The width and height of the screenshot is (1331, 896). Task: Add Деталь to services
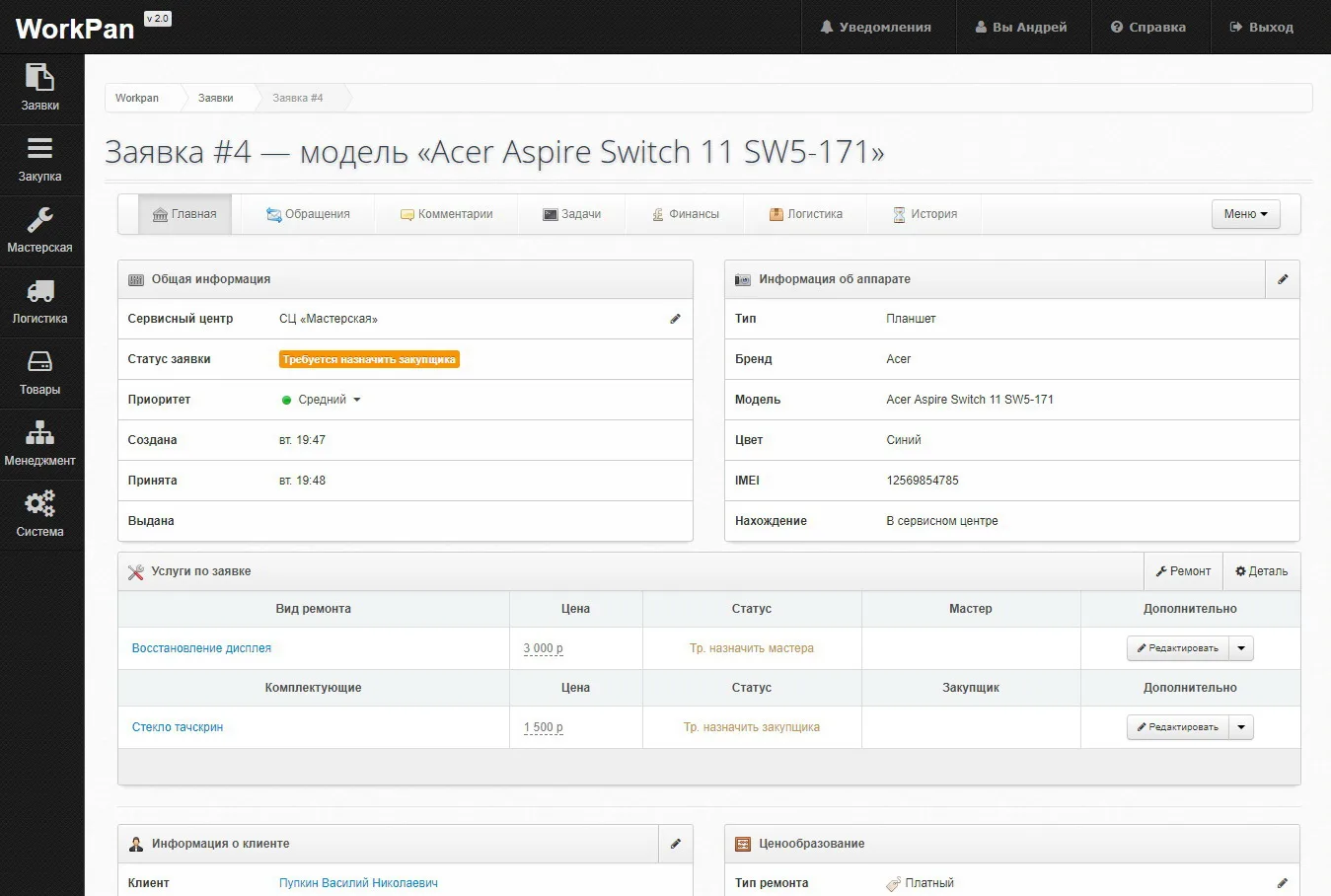(x=1262, y=571)
